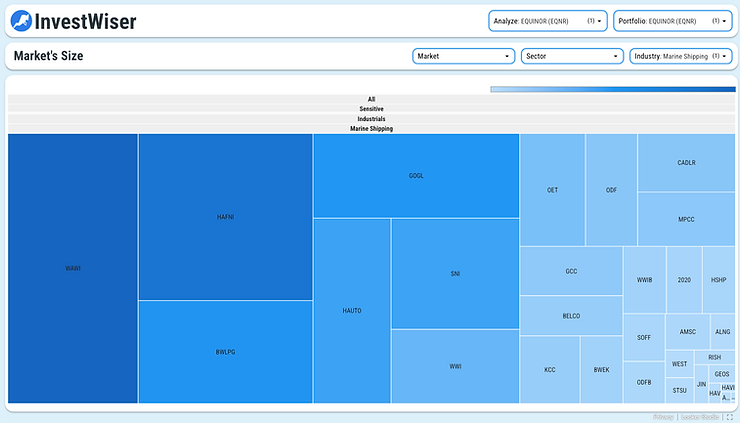Open the Industry Marine Shipping dropdown
This screenshot has height=423, width=740.
coord(681,56)
